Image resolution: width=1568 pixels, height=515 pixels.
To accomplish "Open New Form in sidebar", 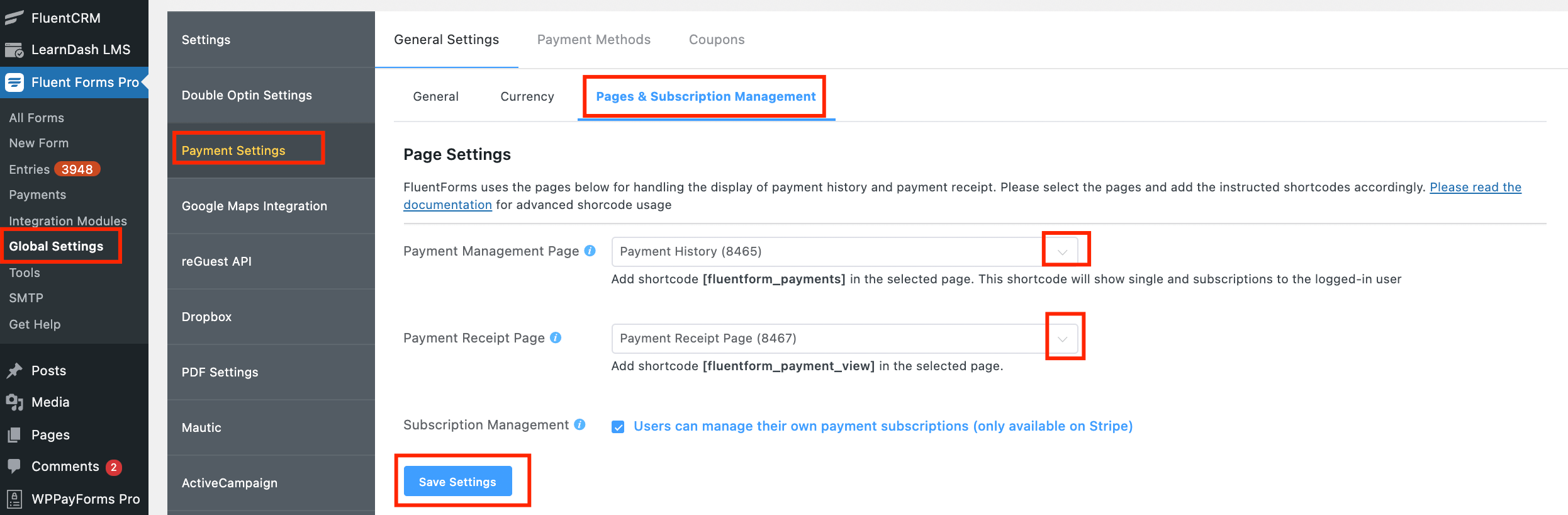I will [38, 143].
